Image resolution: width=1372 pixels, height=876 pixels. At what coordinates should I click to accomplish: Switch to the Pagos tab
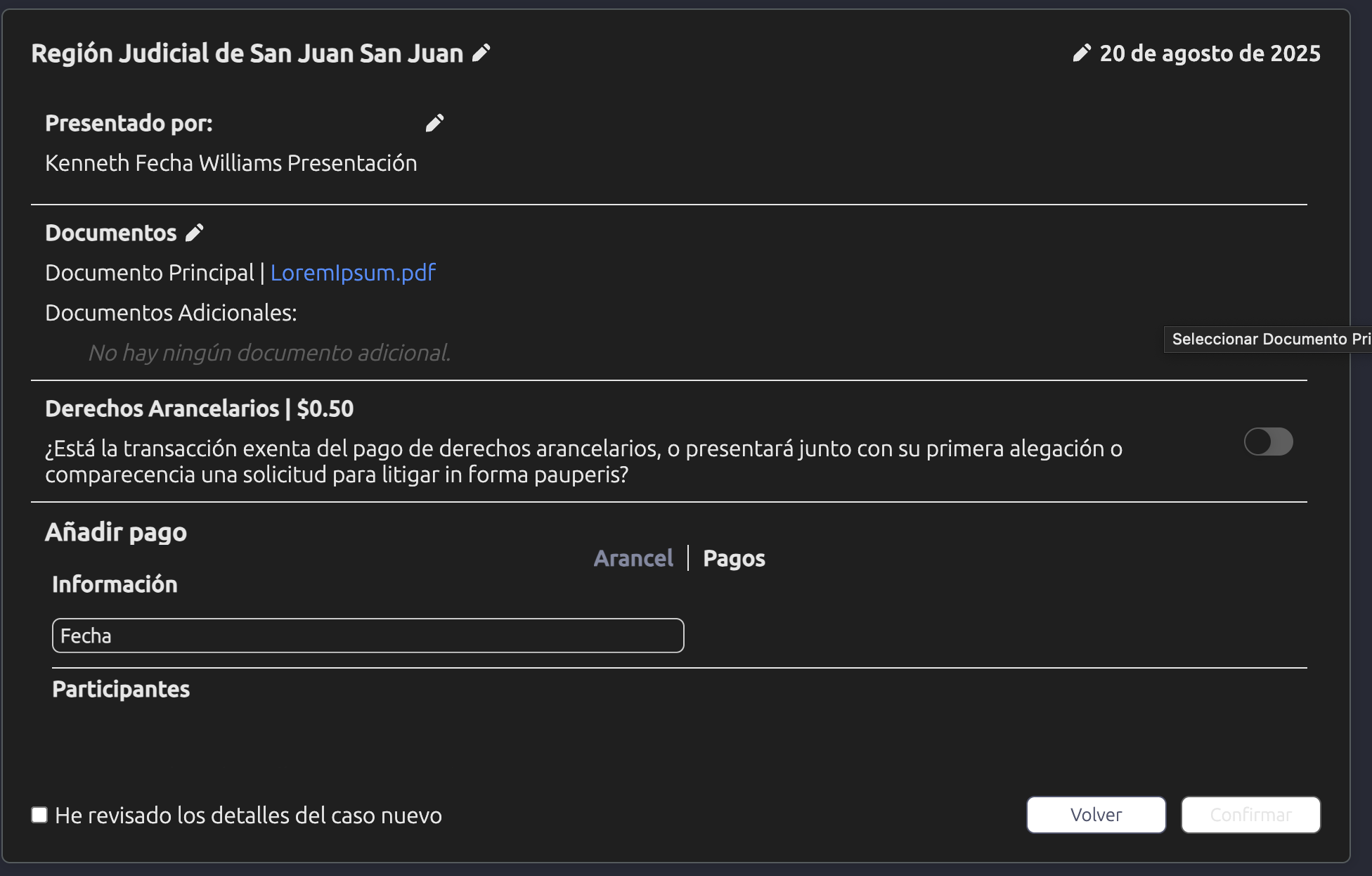(734, 558)
